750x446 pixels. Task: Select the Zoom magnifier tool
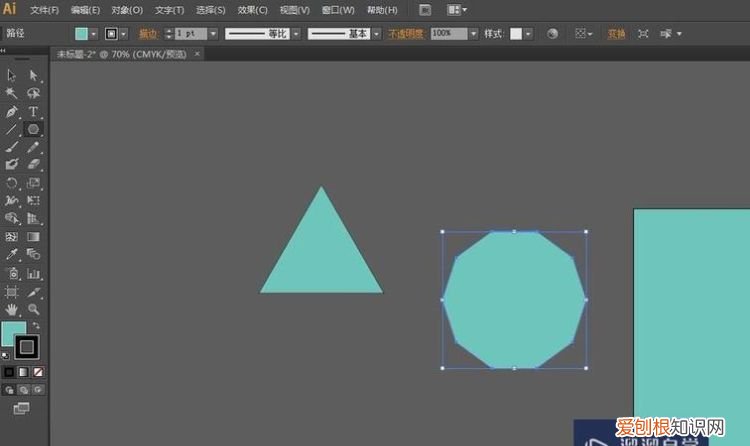coord(33,310)
